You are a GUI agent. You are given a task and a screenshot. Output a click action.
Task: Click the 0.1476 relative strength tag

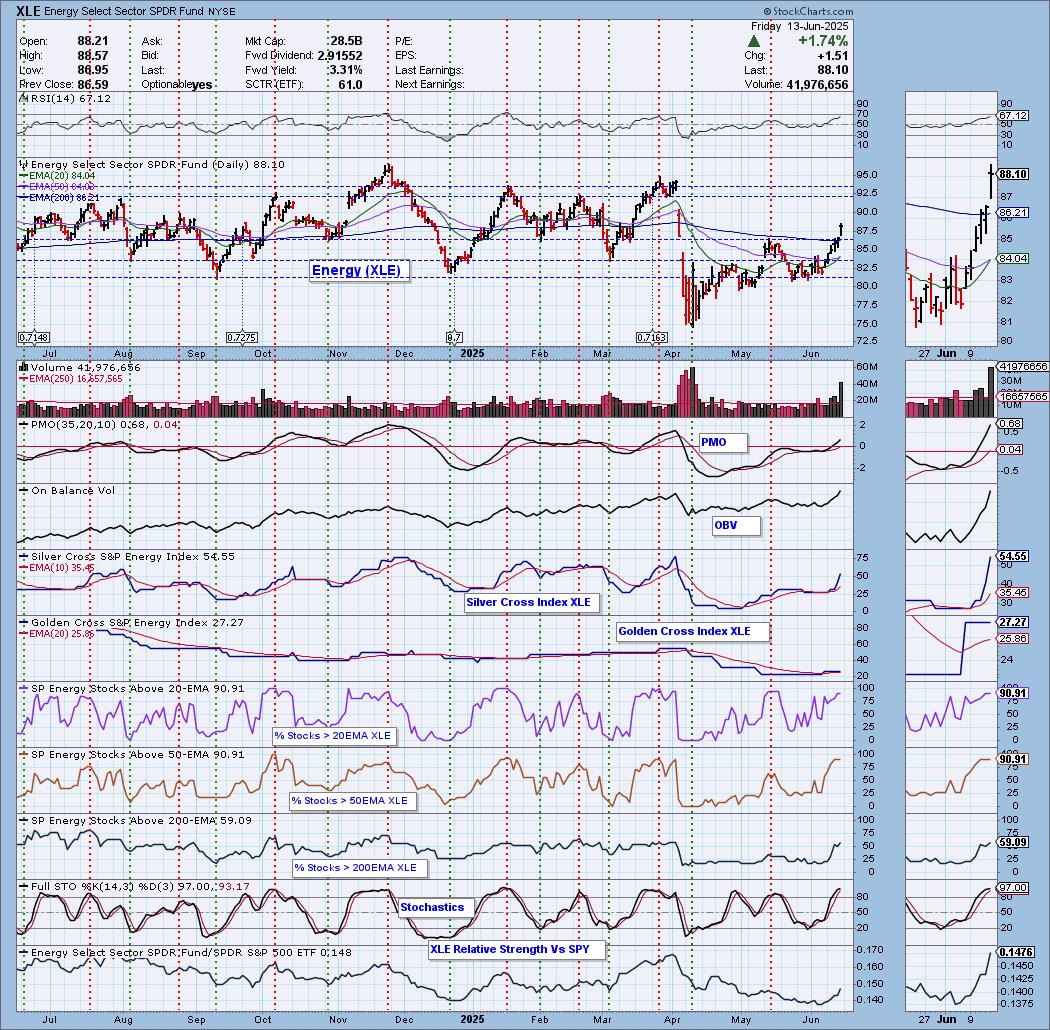pos(1016,952)
